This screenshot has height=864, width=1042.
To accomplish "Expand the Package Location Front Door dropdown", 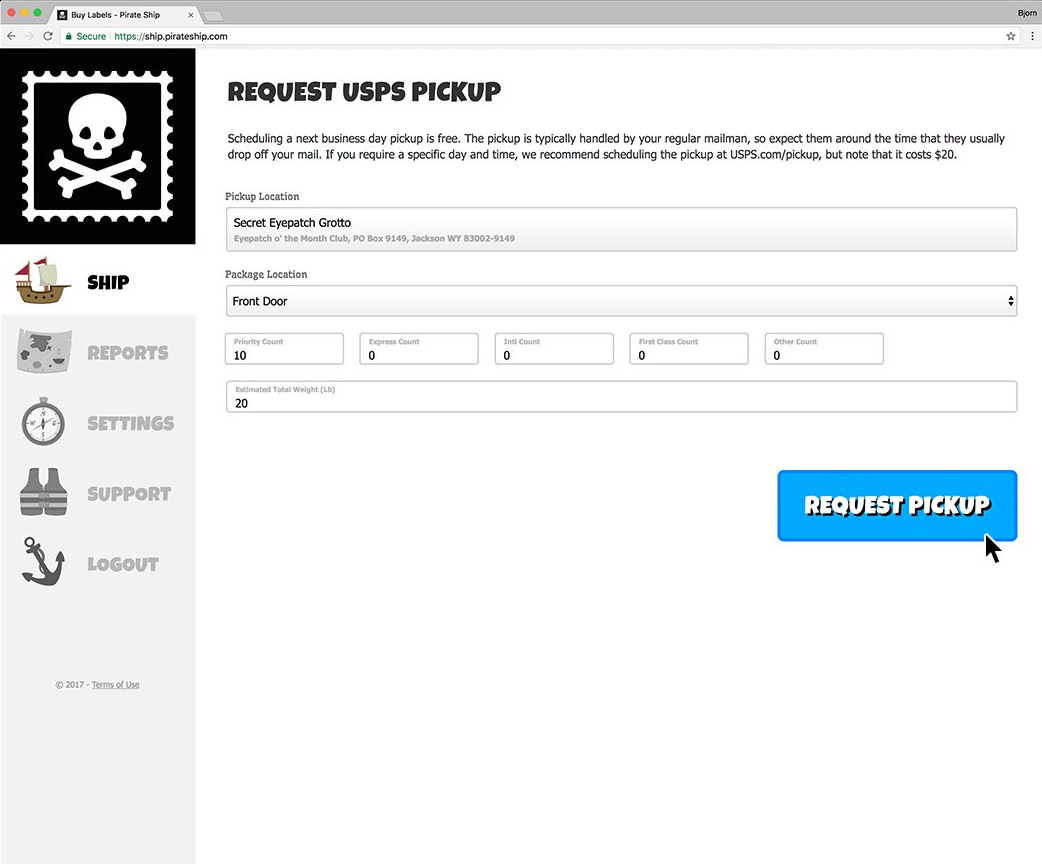I will click(x=621, y=301).
